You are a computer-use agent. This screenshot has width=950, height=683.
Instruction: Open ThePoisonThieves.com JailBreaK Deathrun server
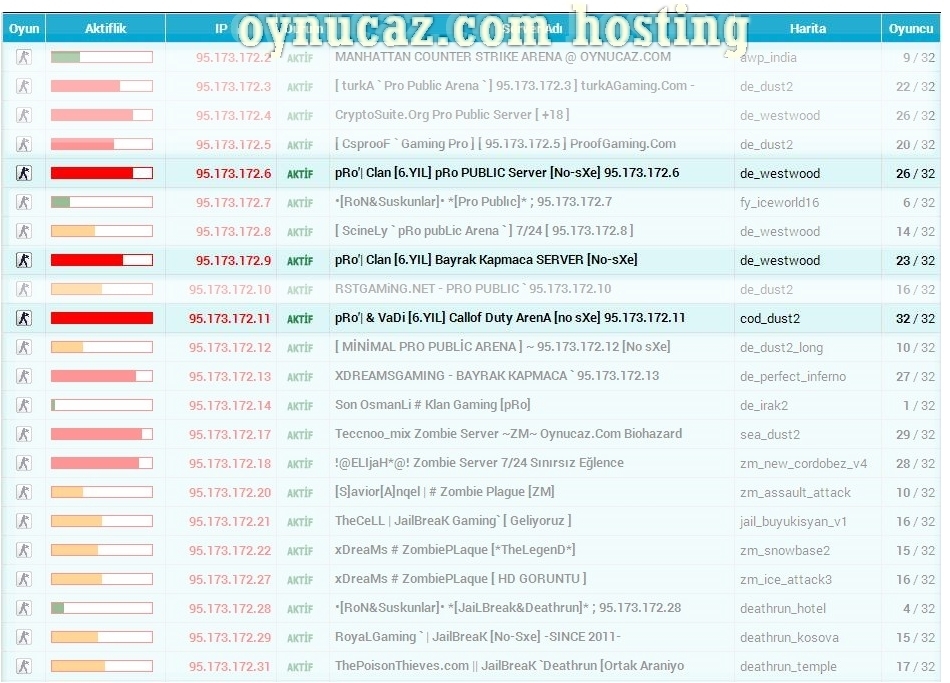click(510, 665)
